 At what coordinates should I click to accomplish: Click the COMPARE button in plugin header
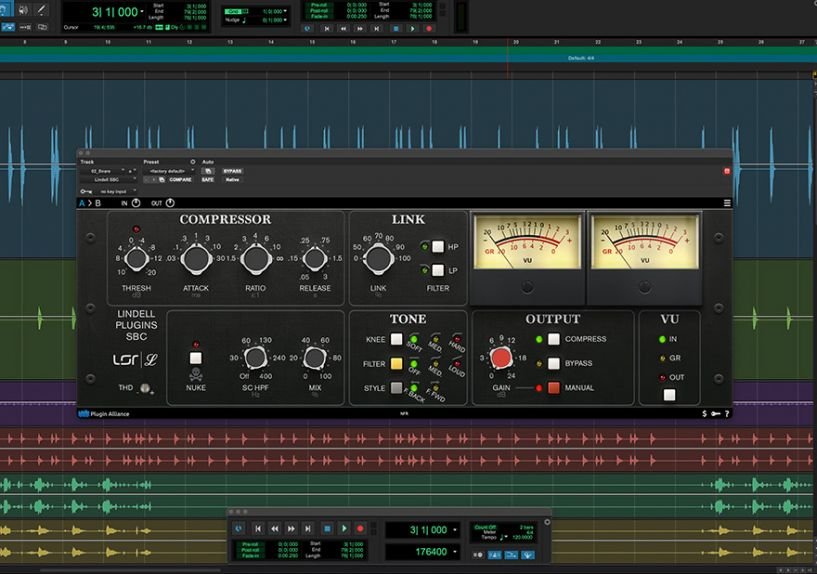180,180
